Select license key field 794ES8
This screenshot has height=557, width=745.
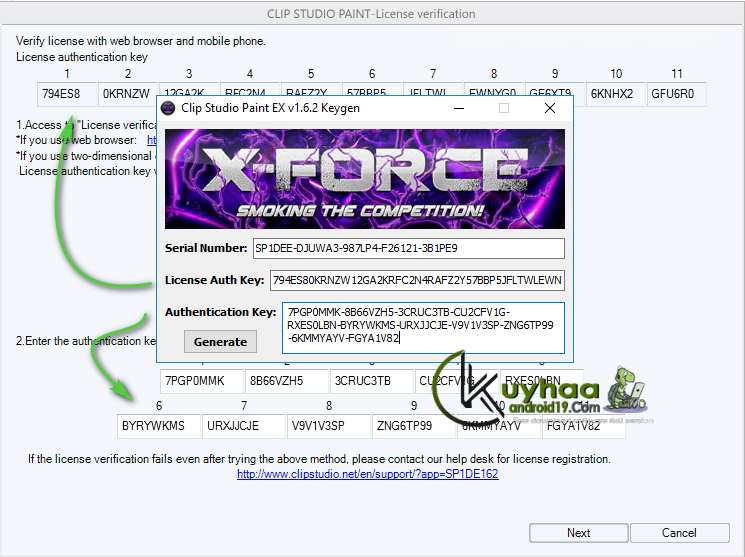(x=67, y=94)
